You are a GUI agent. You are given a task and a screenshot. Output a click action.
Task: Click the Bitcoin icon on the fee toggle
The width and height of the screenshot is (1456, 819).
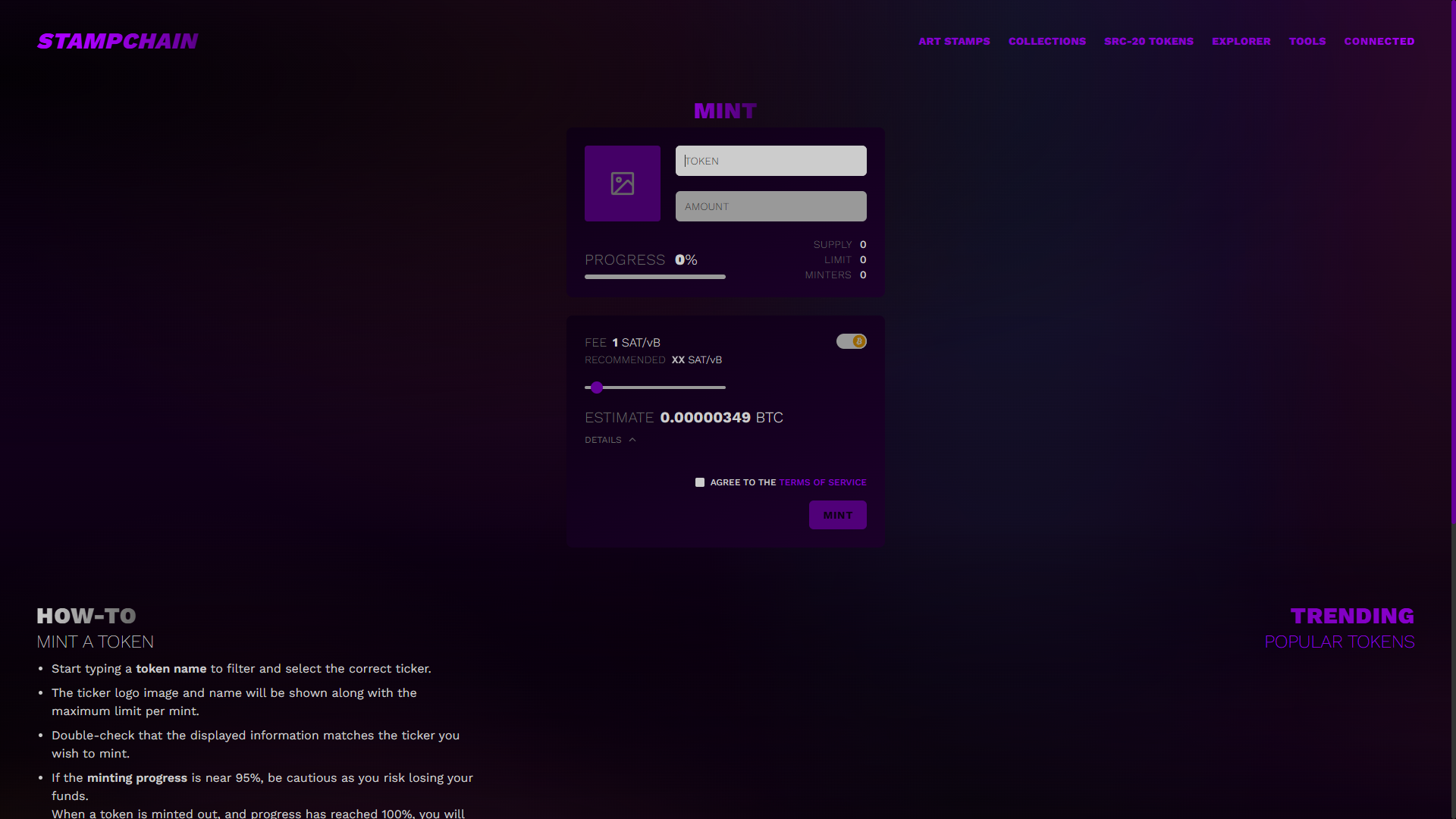tap(858, 341)
